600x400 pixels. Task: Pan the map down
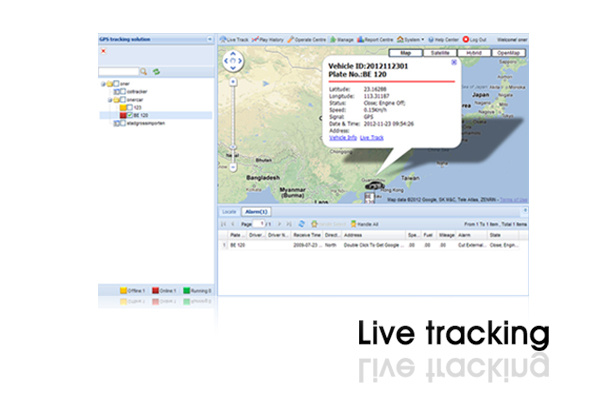(233, 68)
